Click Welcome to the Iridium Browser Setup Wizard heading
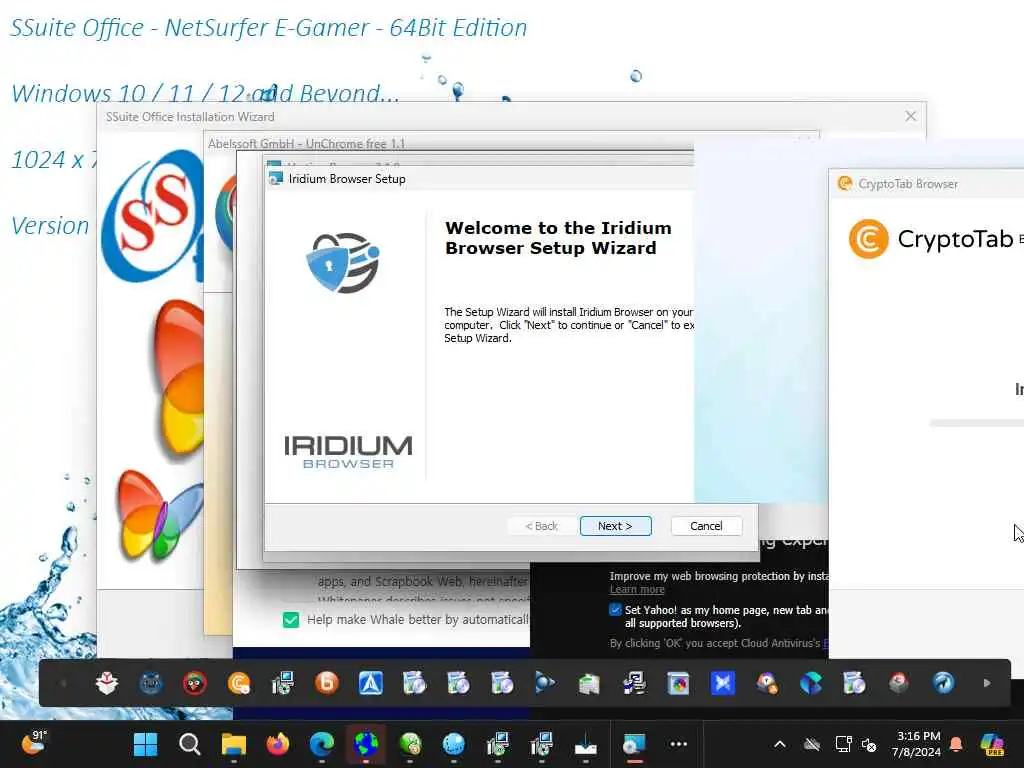 (x=558, y=238)
